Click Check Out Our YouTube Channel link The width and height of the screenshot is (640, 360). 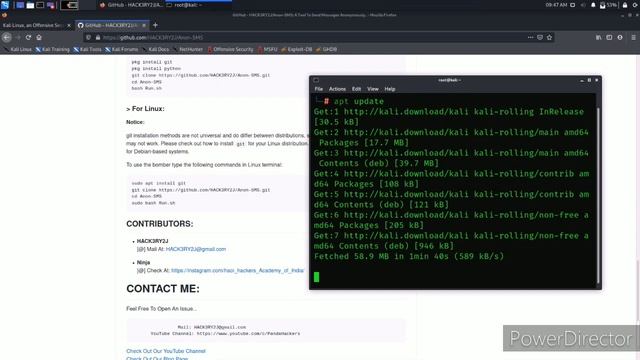click(x=166, y=351)
